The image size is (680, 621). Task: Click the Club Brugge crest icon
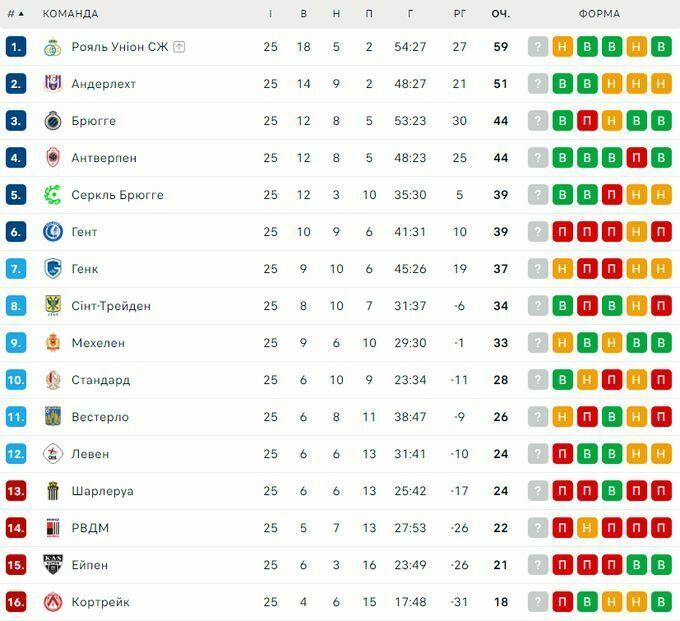(53, 121)
